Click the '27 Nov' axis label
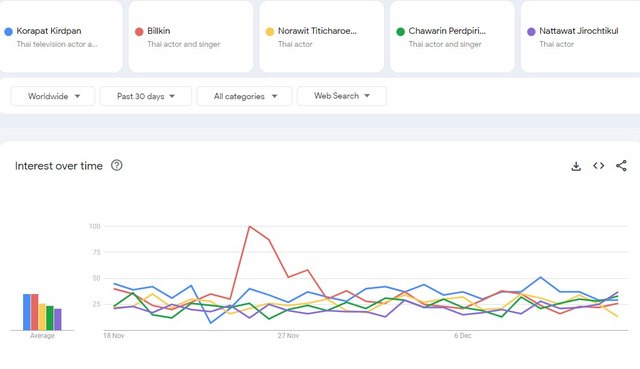The image size is (640, 369). [x=288, y=336]
